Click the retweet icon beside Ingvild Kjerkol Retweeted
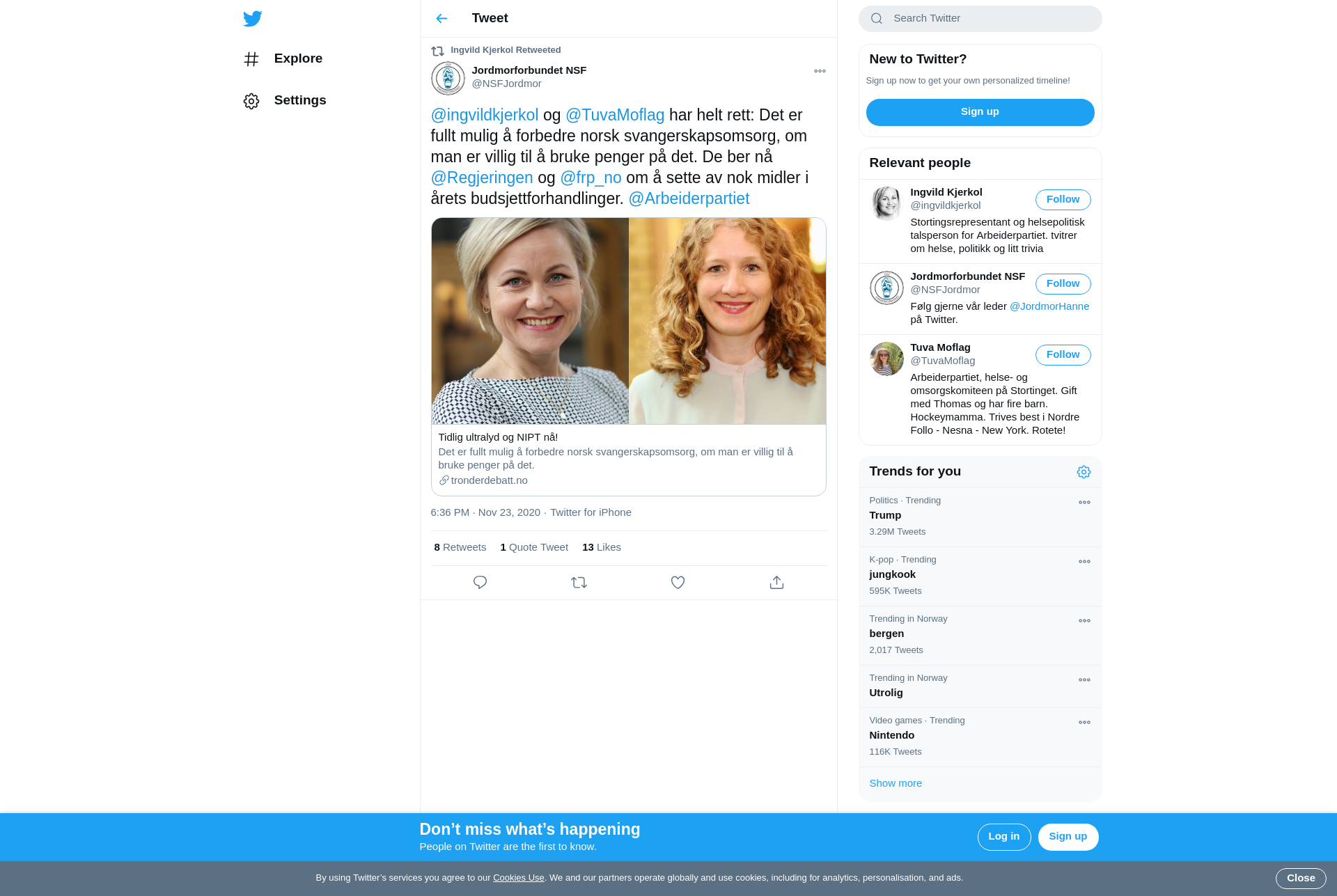Viewport: 1337px width, 896px height. (x=437, y=51)
